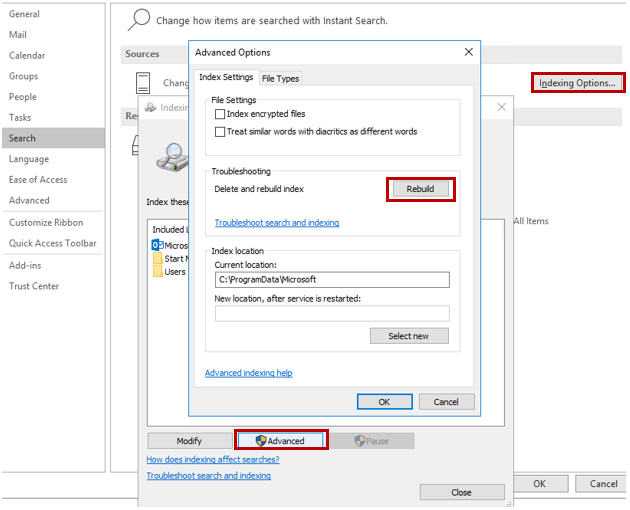Click the Indexing Options... button in Outlook

click(577, 83)
